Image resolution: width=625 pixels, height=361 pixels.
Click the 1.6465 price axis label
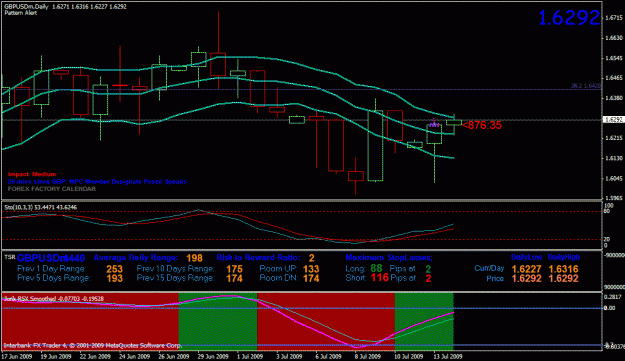point(614,78)
